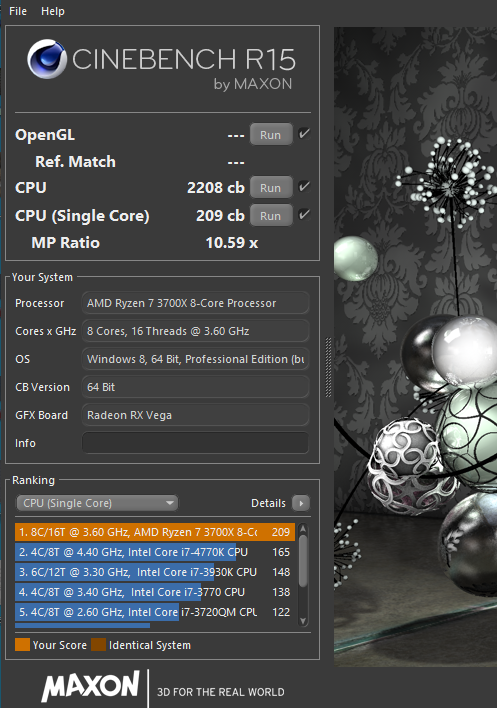Screen dimensions: 497x708
Task: Click the panel splitter handle
Action: pyautogui.click(x=328, y=368)
